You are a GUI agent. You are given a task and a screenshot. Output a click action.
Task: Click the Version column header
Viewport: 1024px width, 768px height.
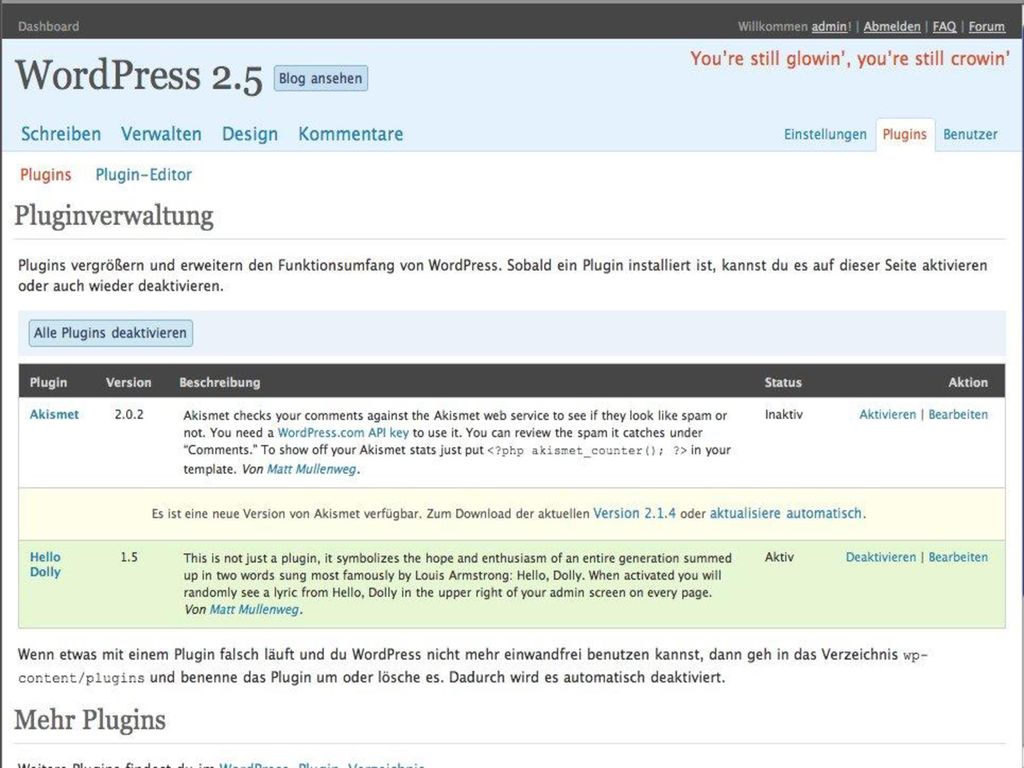[x=129, y=383]
